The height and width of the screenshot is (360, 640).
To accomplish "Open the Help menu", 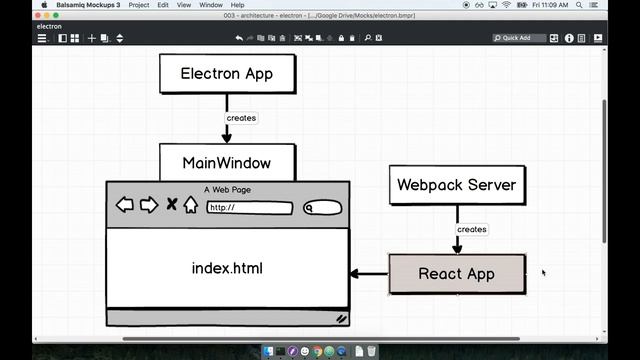I will coord(237,5).
